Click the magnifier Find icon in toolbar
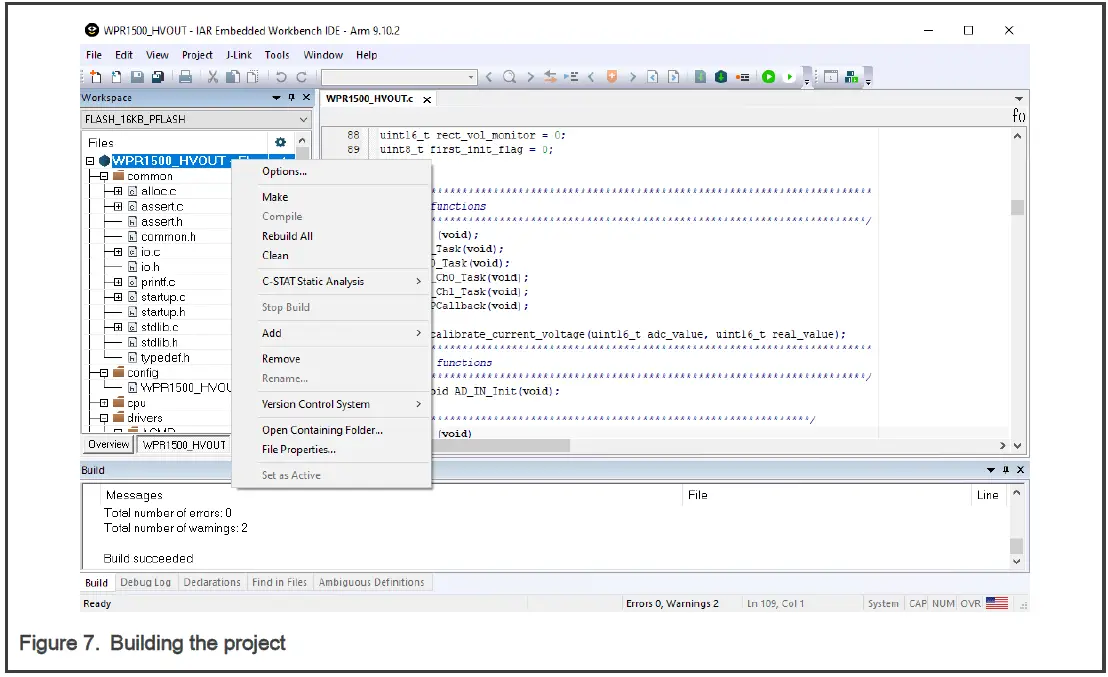The height and width of the screenshot is (677, 1108). 509,77
